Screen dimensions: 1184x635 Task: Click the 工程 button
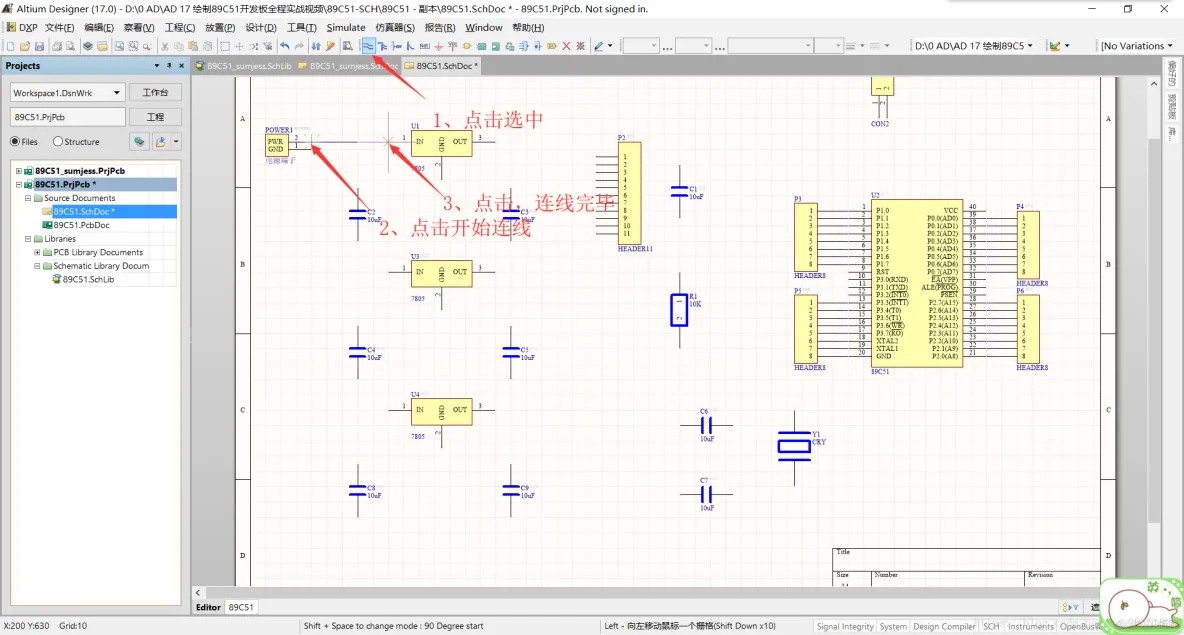(155, 117)
